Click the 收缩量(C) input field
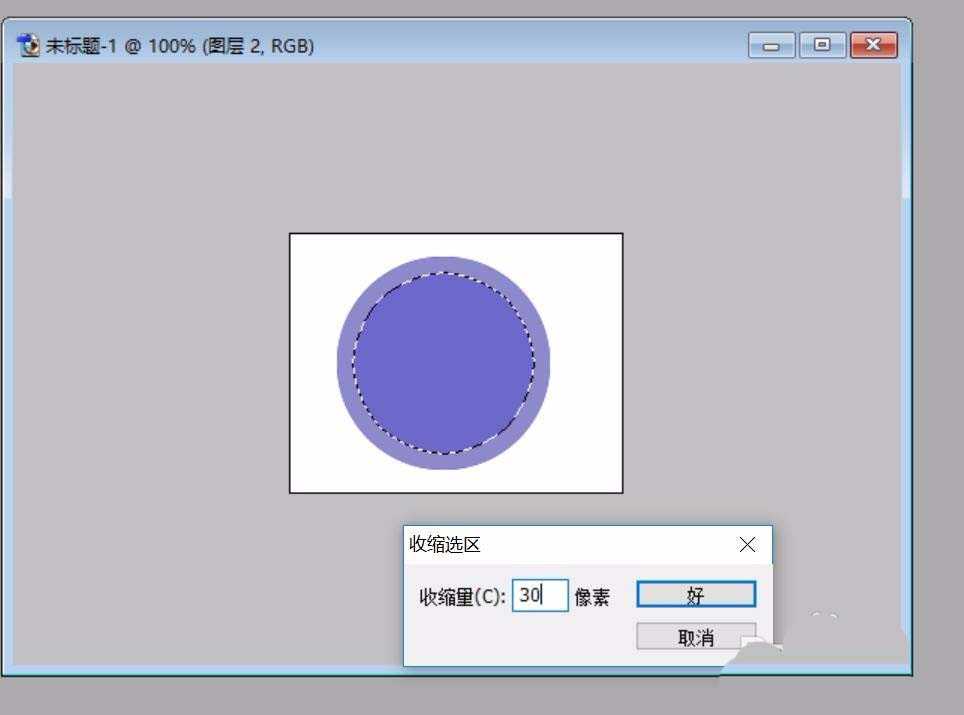964x715 pixels. tap(540, 594)
